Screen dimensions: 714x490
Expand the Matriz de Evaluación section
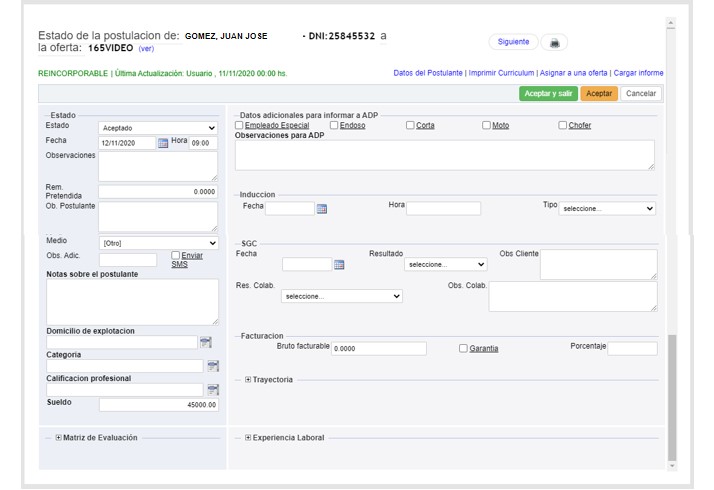tap(59, 438)
